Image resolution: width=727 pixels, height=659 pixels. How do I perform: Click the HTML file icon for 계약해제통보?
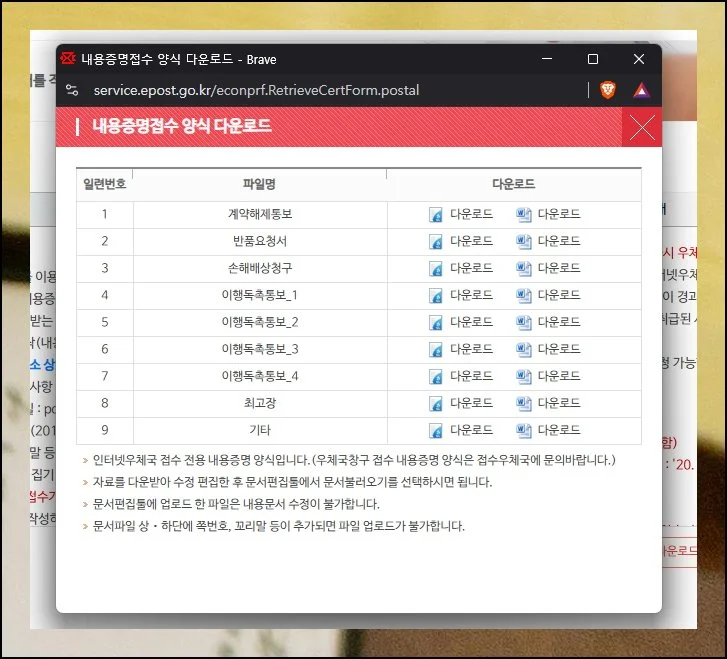[435, 214]
